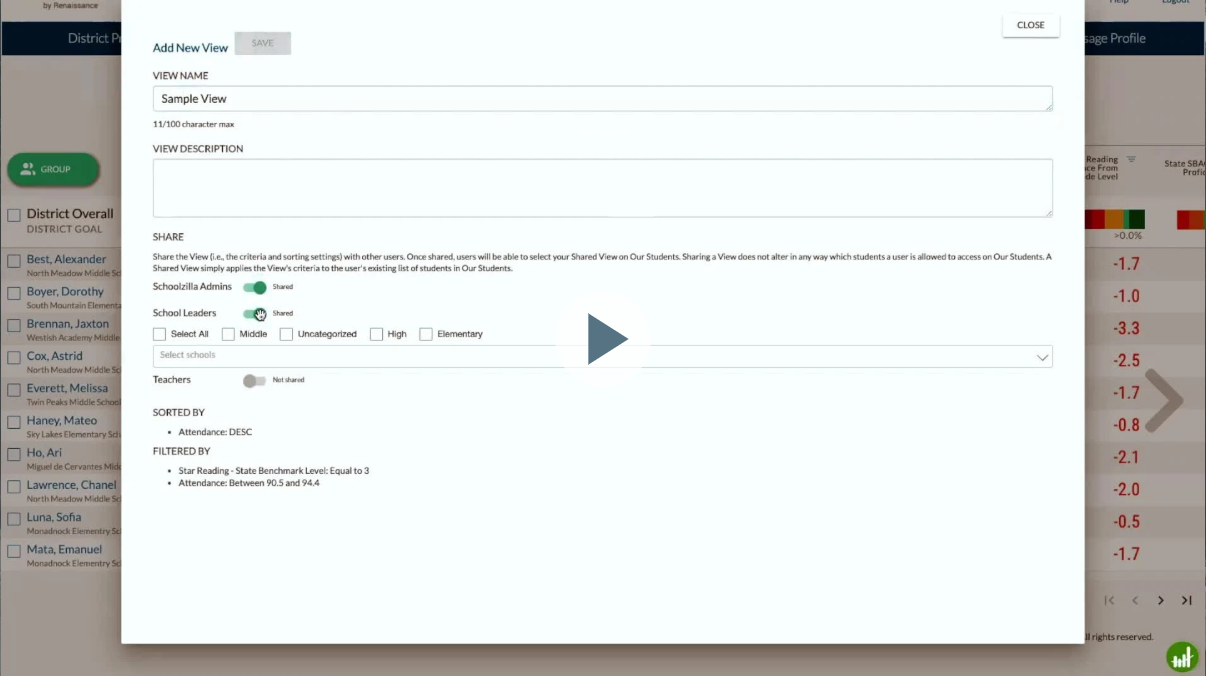Open student Mata, Emanuel link
Viewport: 1206px width, 676px height.
[x=65, y=549]
